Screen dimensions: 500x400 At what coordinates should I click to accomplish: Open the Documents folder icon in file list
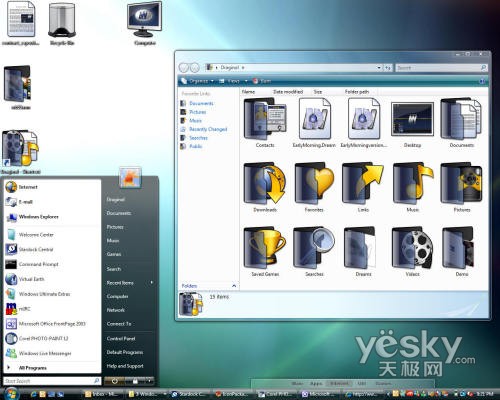(461, 119)
